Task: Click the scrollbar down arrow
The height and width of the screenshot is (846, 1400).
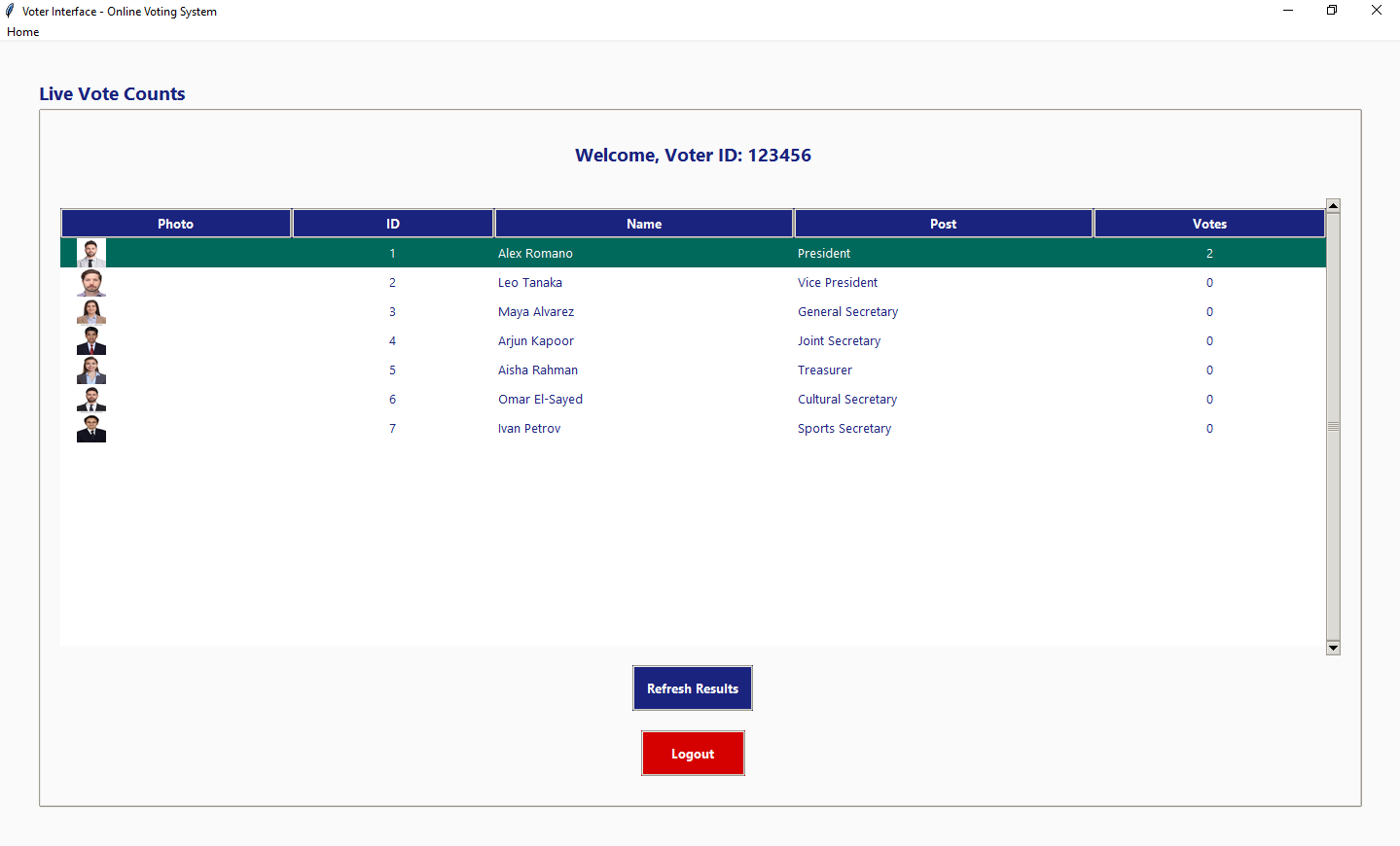Action: point(1333,648)
